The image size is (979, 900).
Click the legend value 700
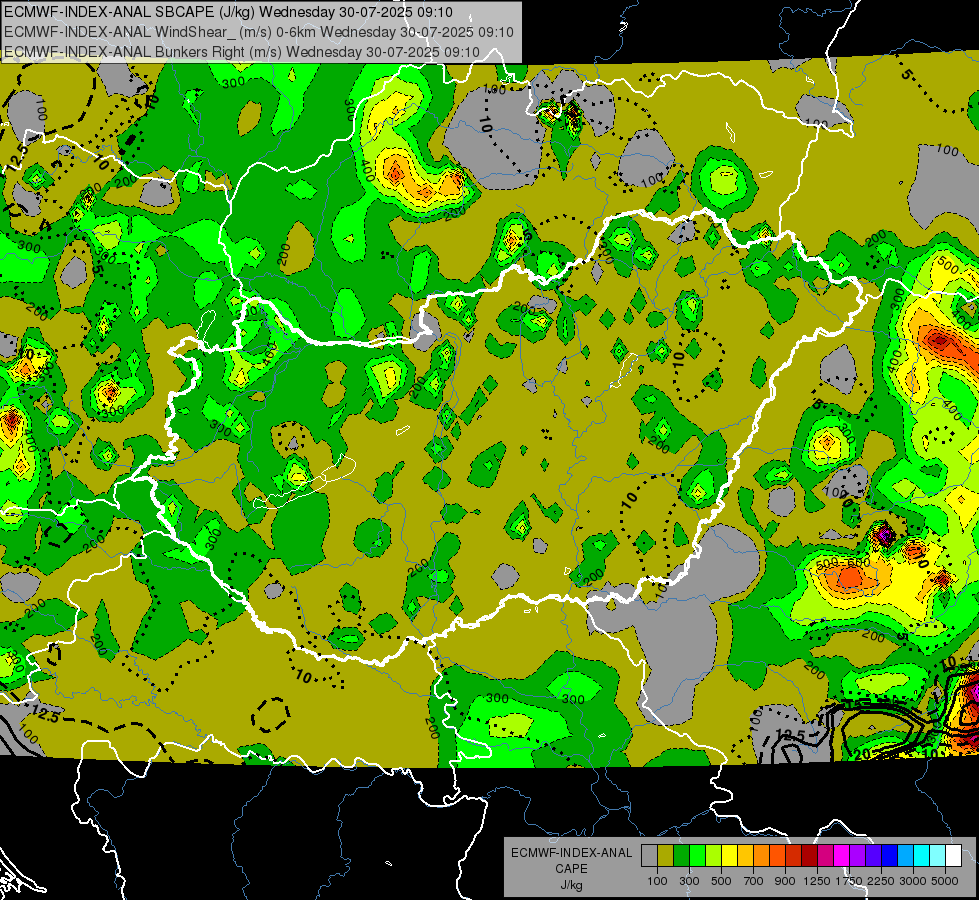coord(754,881)
